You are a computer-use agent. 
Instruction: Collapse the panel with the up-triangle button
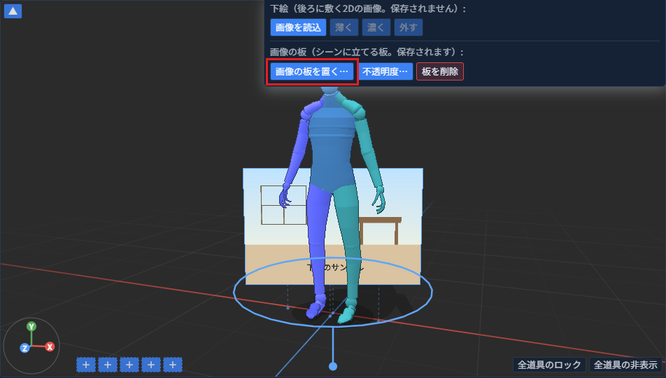[x=13, y=11]
